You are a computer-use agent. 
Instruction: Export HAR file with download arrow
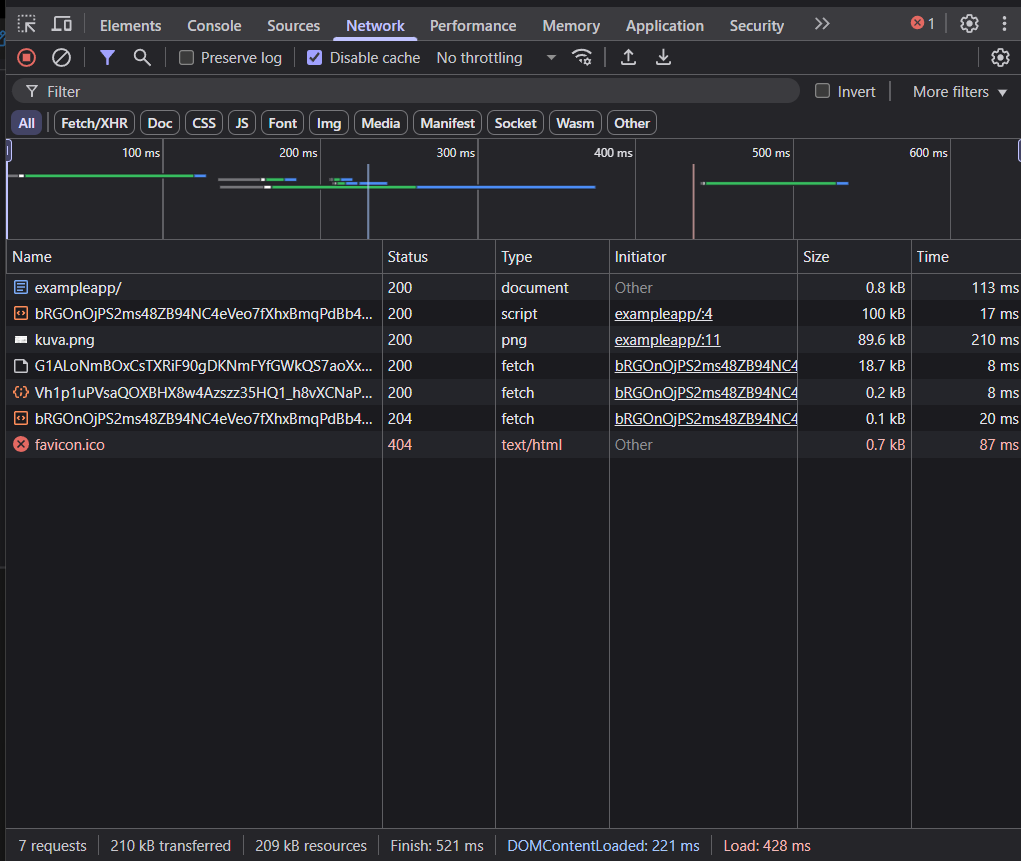(663, 58)
